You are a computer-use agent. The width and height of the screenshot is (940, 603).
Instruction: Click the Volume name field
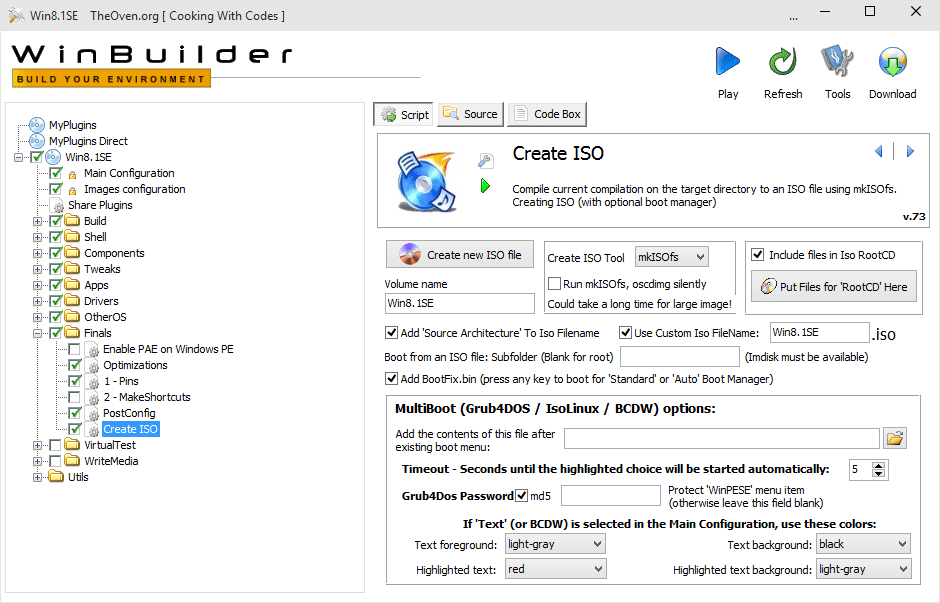tap(459, 303)
